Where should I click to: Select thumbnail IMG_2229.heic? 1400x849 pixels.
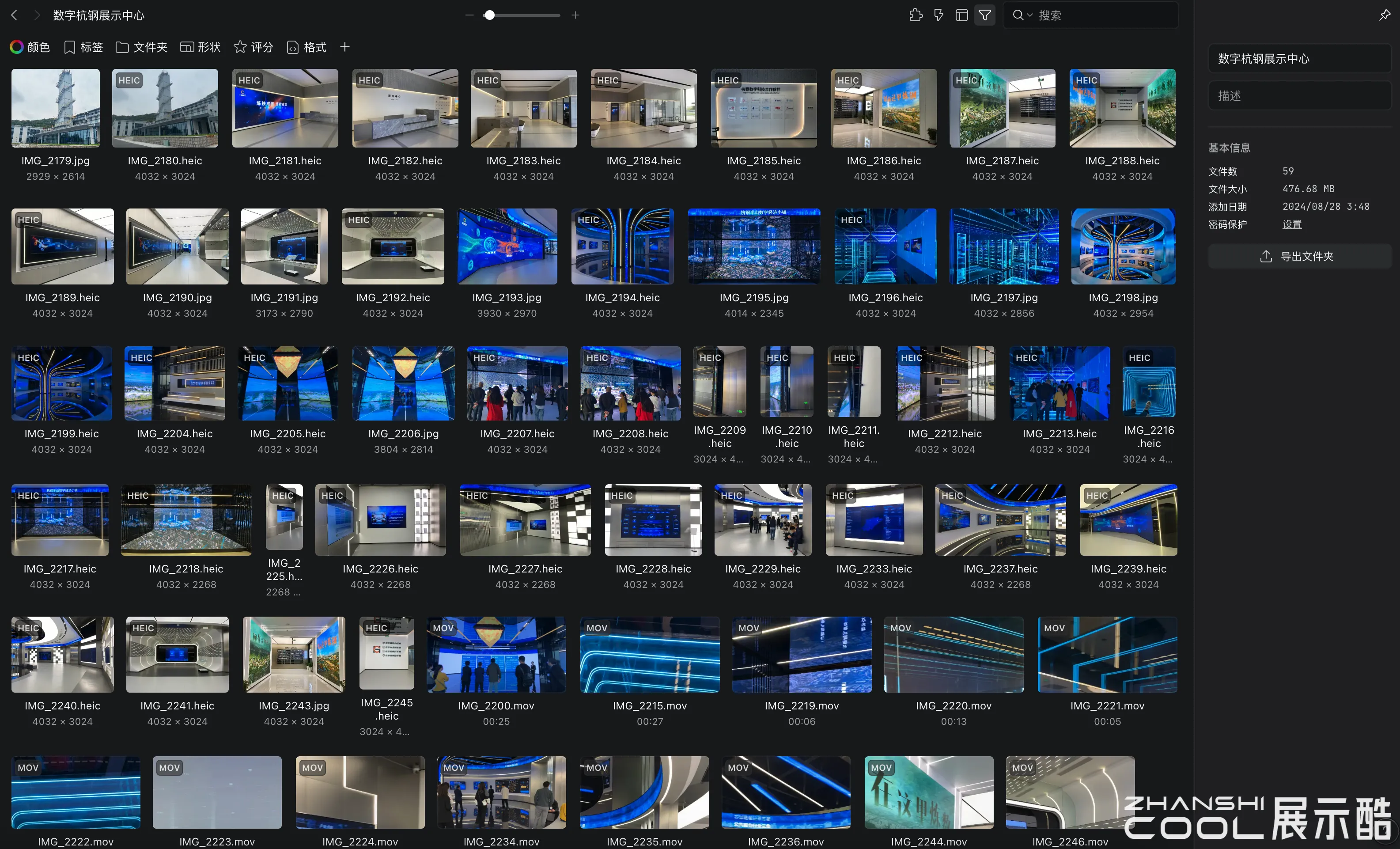(763, 520)
